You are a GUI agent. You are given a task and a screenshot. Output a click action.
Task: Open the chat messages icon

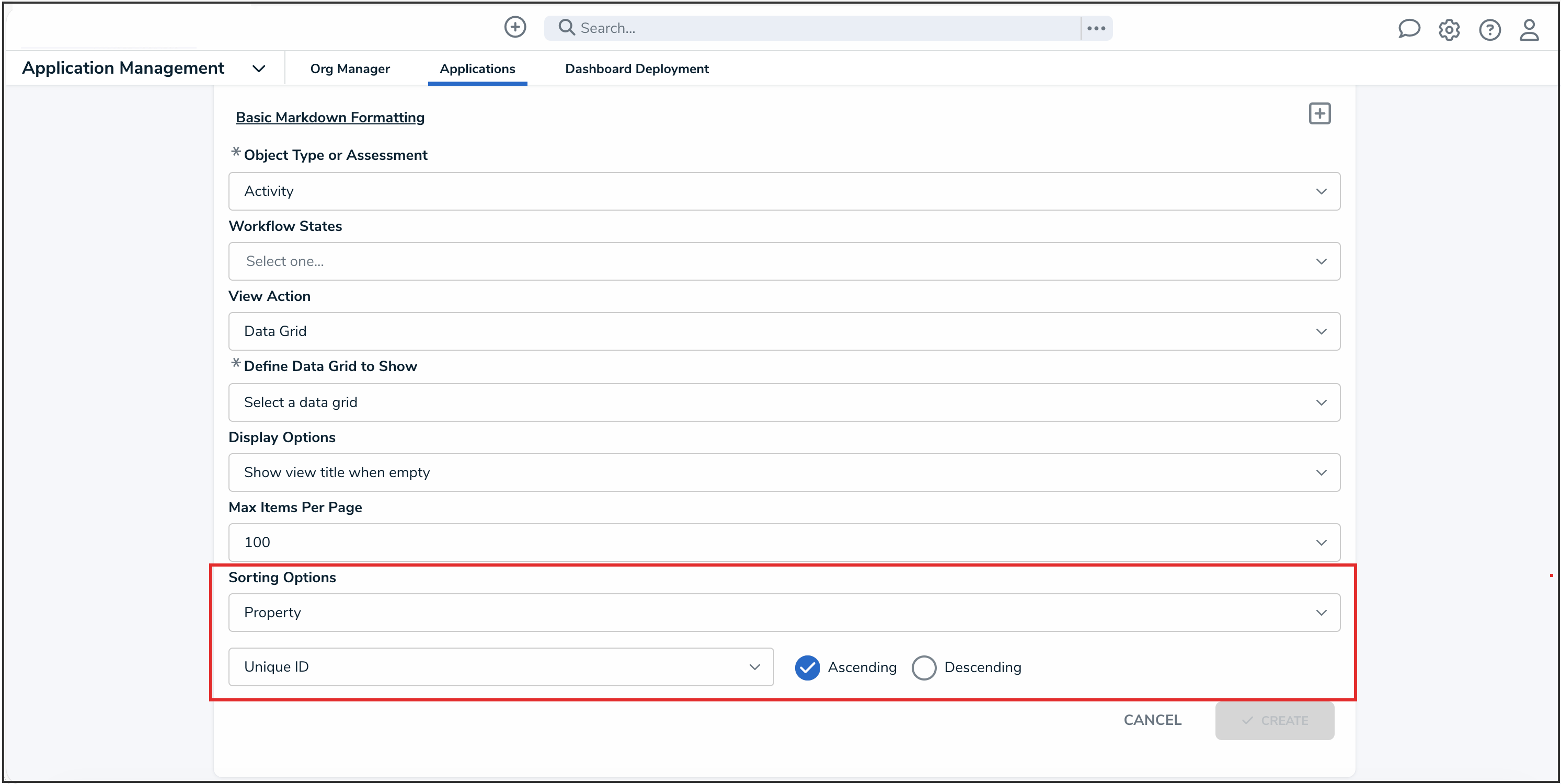click(x=1409, y=28)
